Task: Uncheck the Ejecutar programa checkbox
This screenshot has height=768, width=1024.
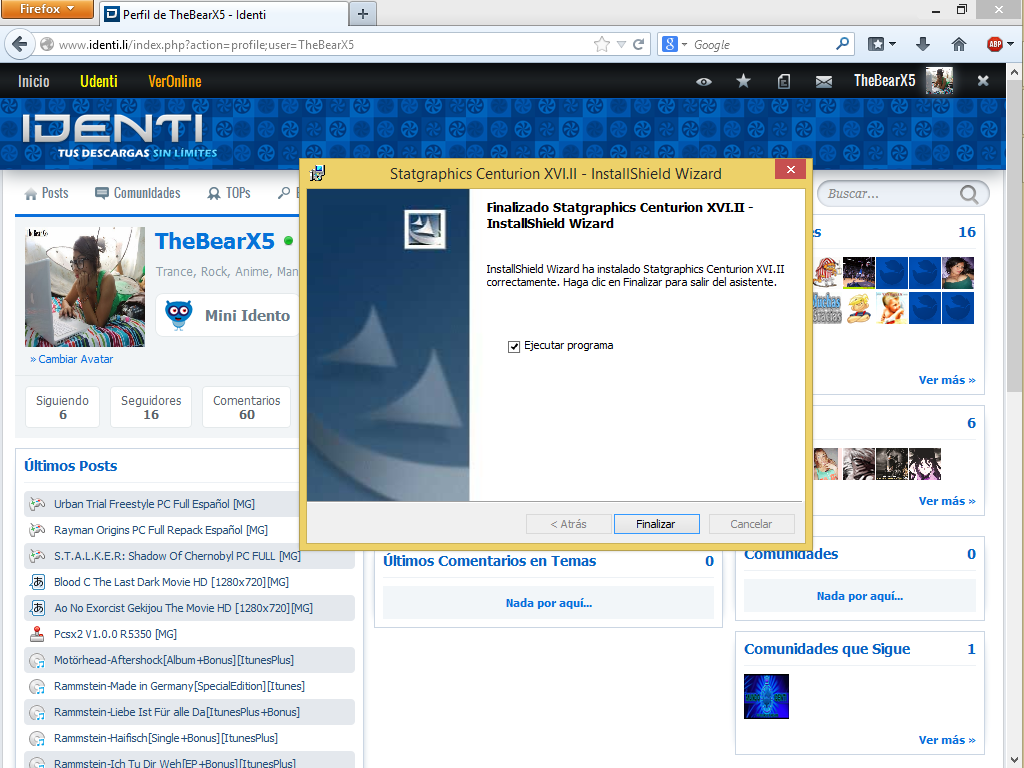Action: tap(514, 346)
